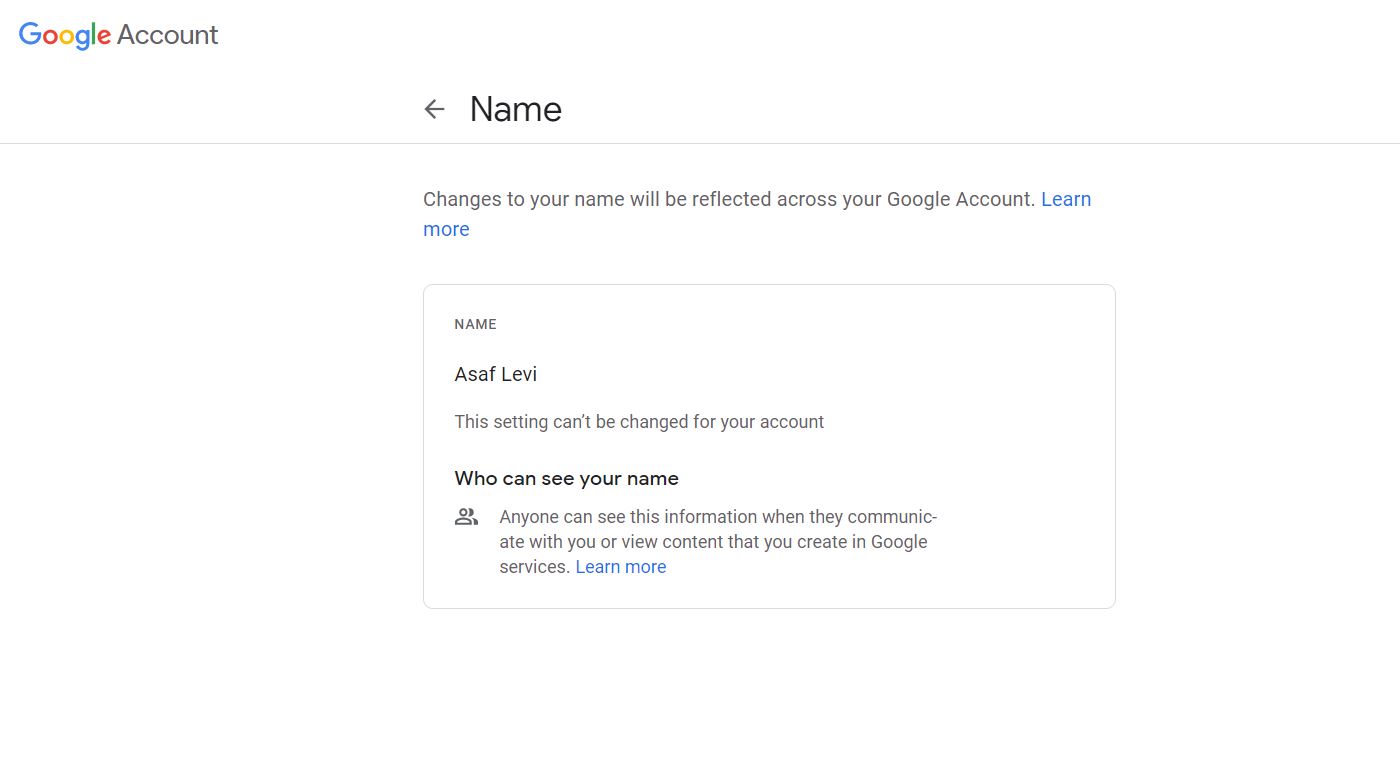Click the small NAME label in card
1400x775 pixels.
point(475,324)
